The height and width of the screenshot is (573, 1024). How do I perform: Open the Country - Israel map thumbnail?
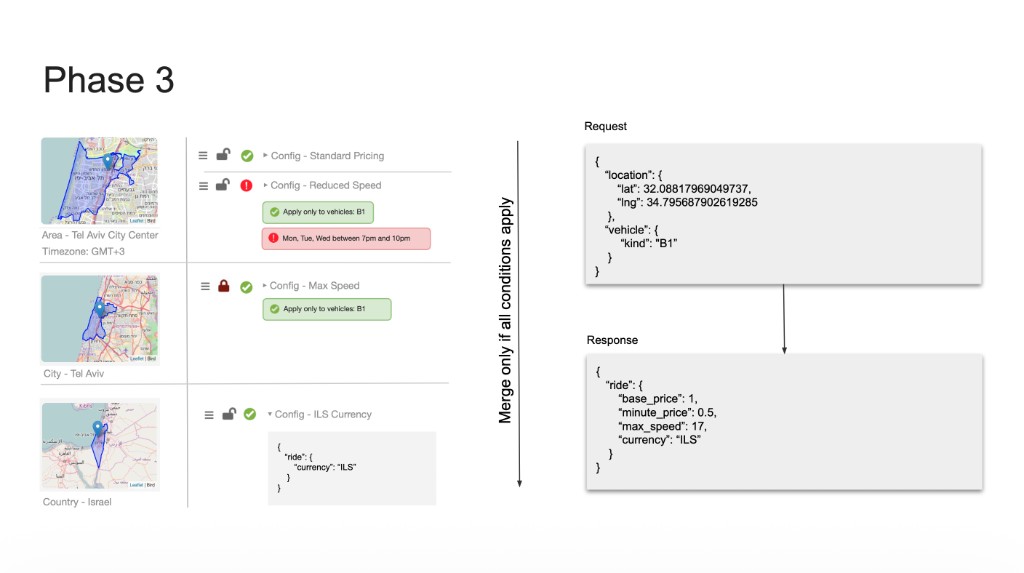(x=100, y=446)
